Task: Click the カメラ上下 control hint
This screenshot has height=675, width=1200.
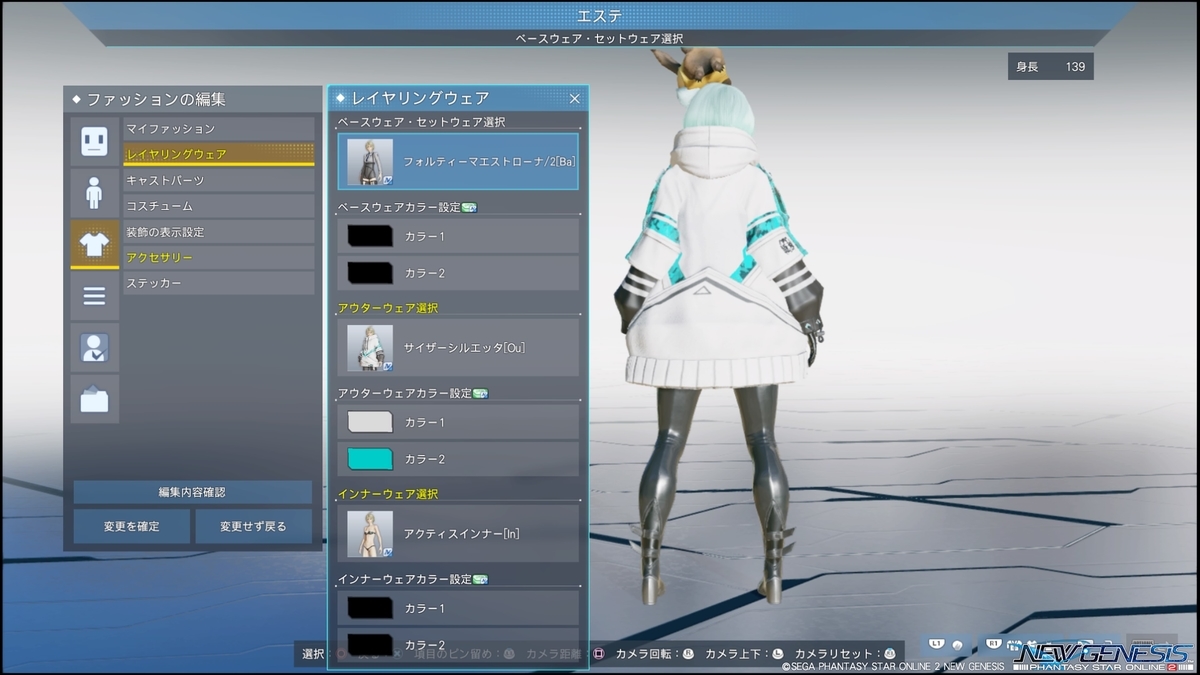Action: coord(744,654)
